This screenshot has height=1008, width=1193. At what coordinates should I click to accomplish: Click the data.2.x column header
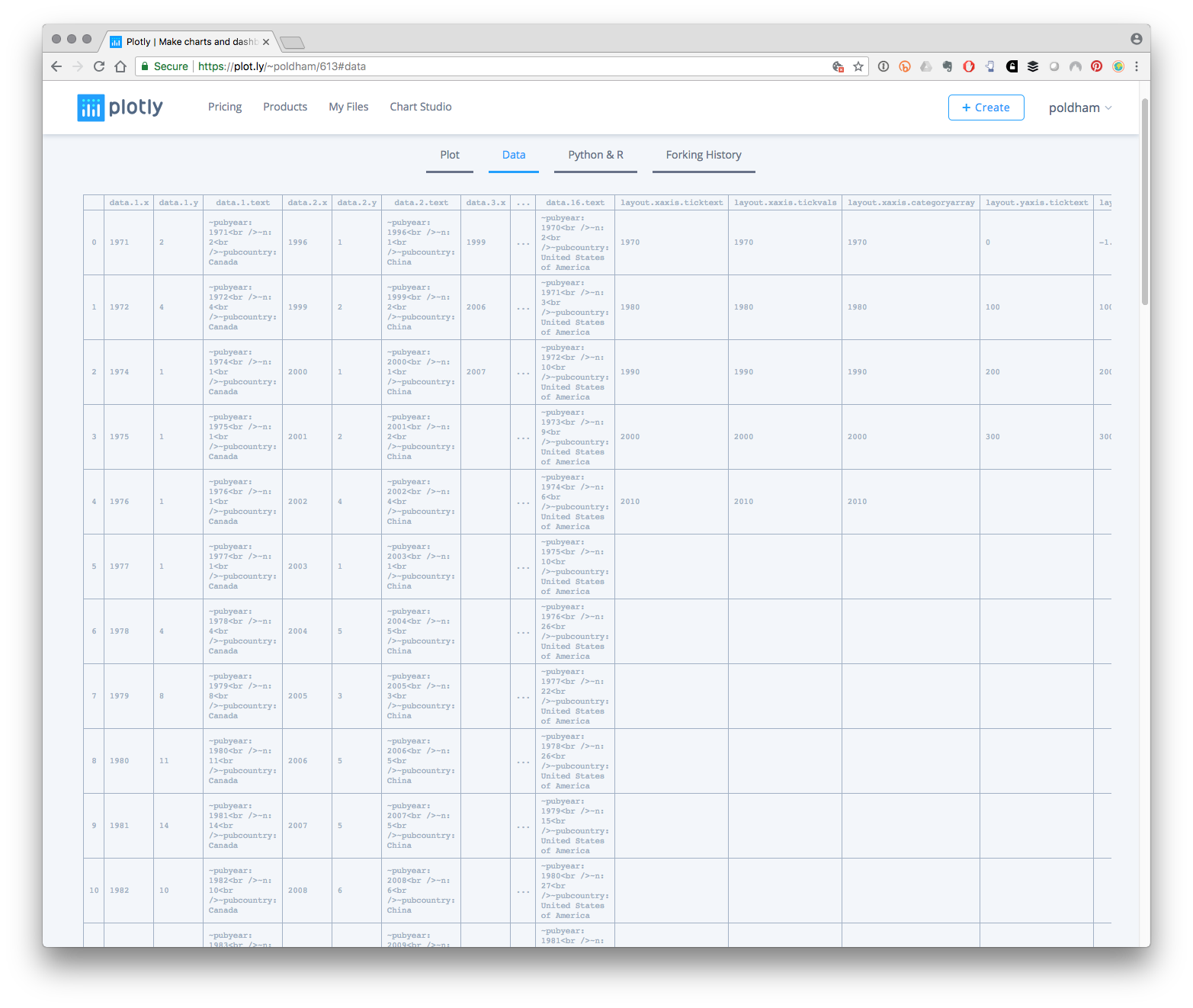point(307,203)
